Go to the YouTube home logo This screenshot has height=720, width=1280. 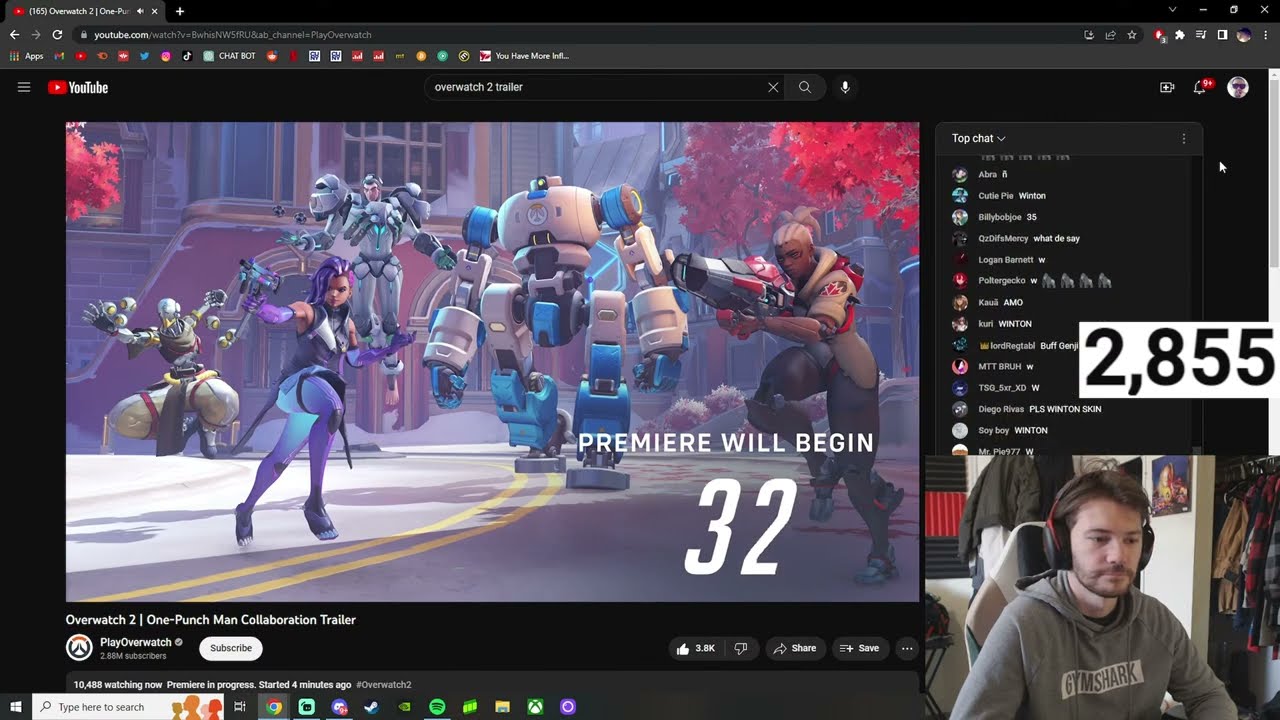click(78, 87)
